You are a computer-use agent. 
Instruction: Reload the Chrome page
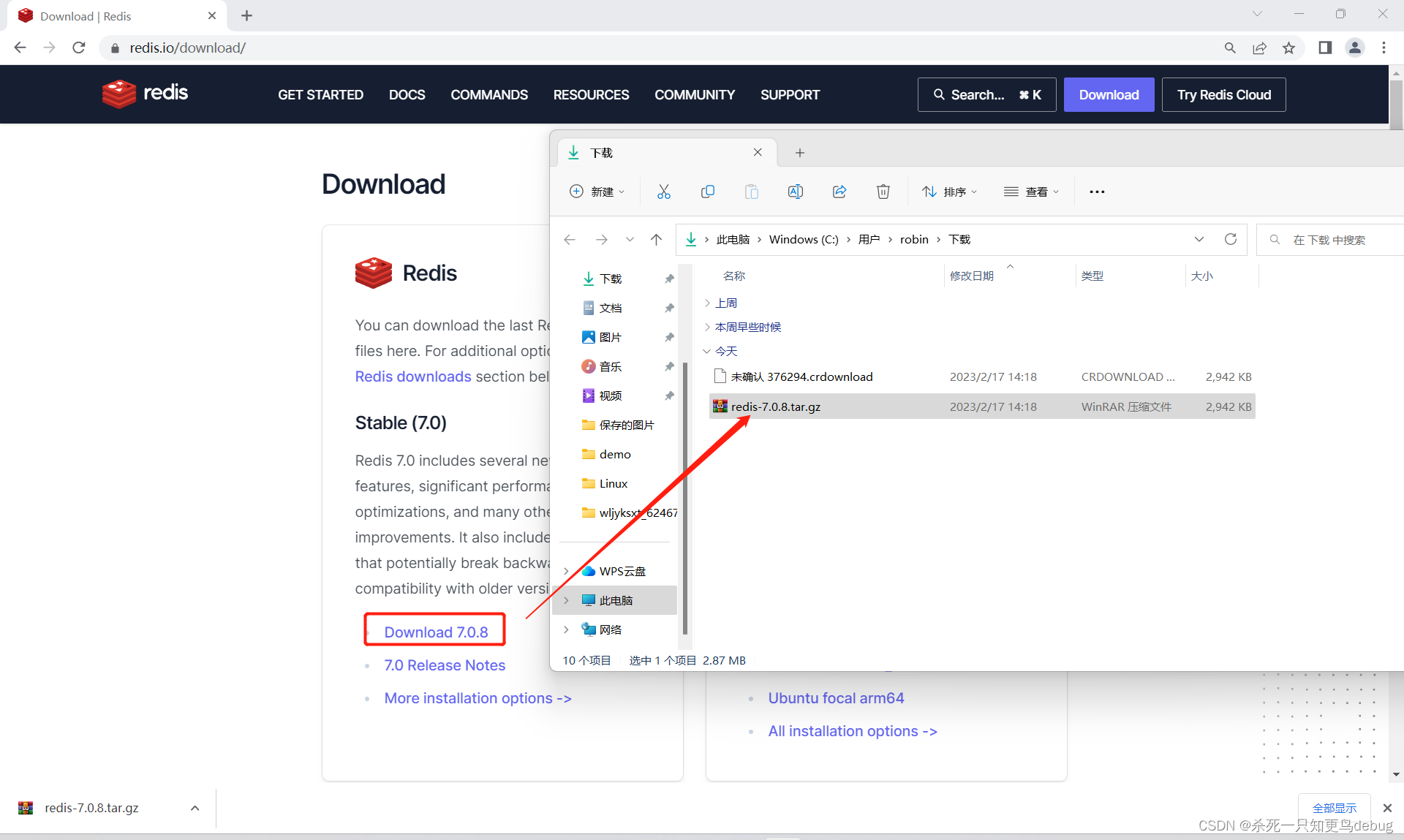[79, 48]
